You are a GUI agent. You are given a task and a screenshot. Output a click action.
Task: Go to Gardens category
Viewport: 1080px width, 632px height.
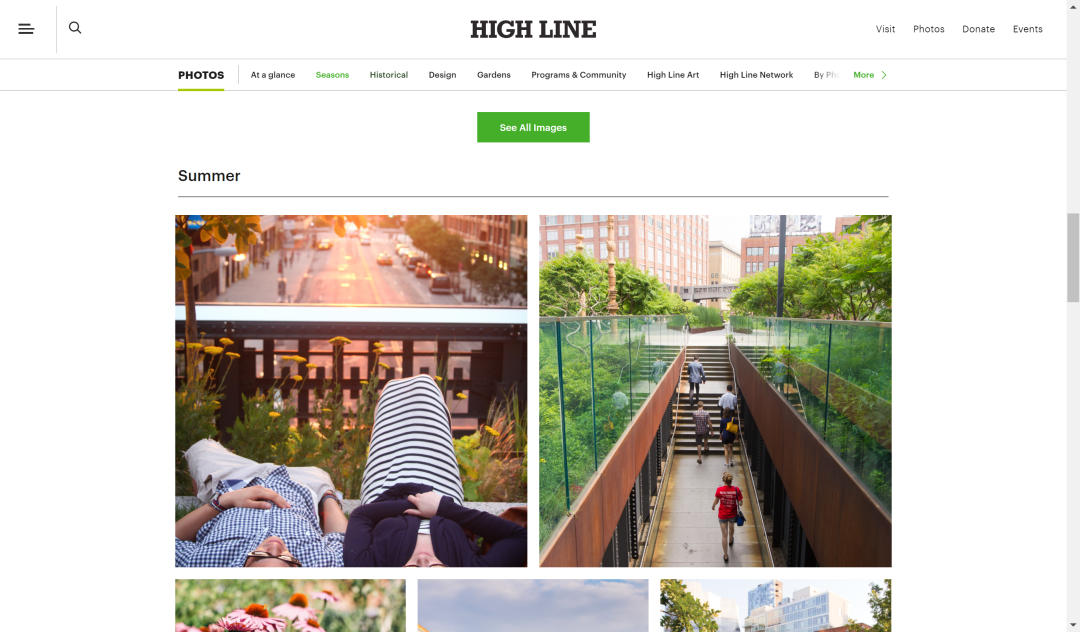[x=494, y=75]
